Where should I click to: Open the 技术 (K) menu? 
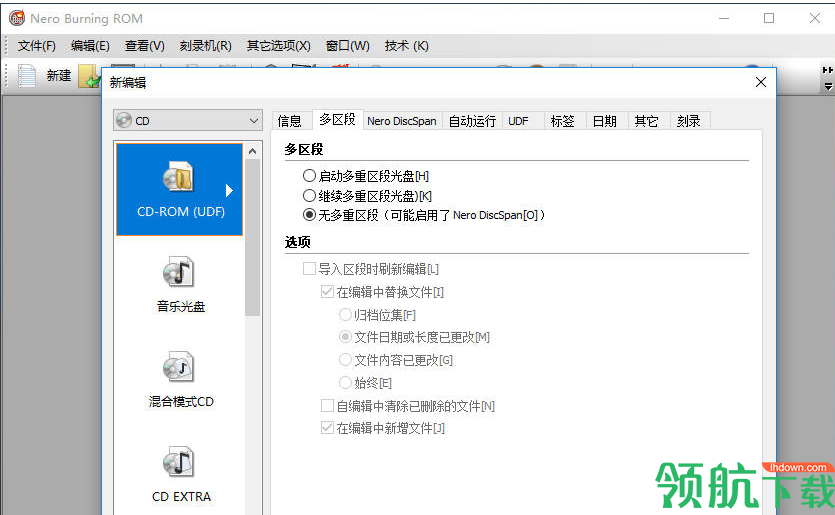pyautogui.click(x=407, y=46)
